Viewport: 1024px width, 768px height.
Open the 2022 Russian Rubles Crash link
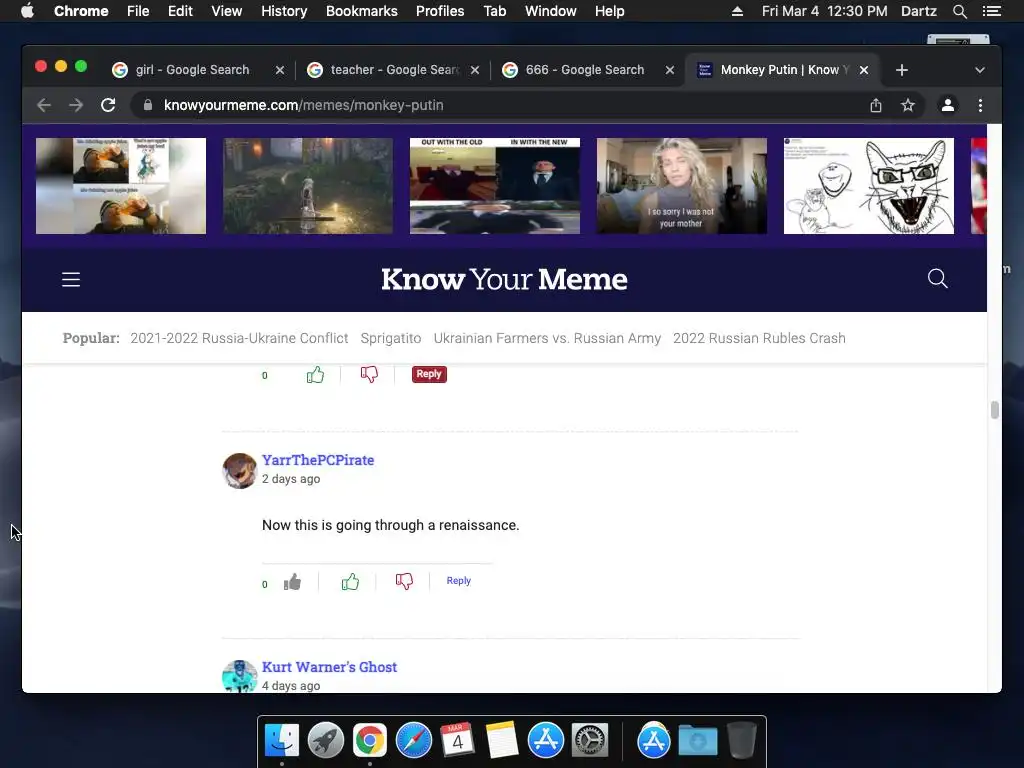pos(760,338)
